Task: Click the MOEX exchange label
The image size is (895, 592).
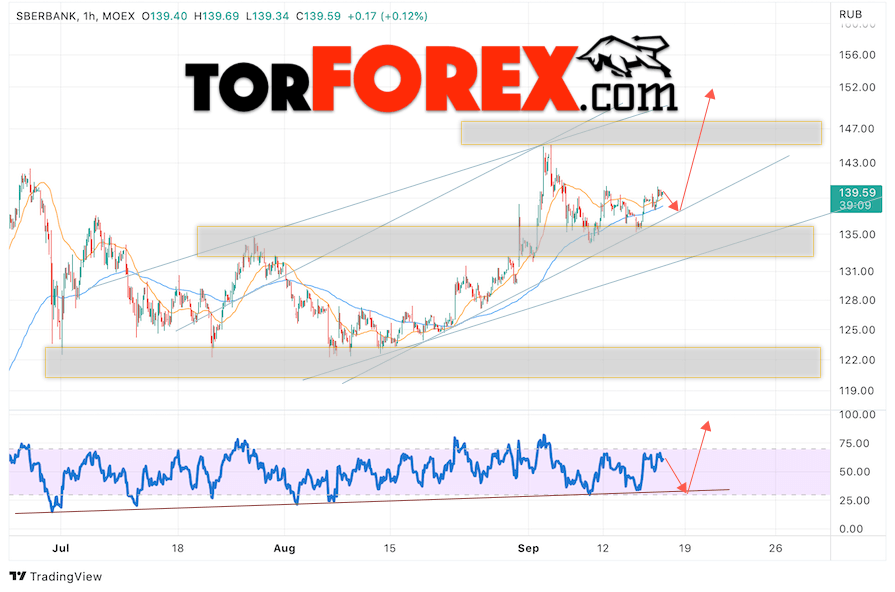Action: pos(118,16)
